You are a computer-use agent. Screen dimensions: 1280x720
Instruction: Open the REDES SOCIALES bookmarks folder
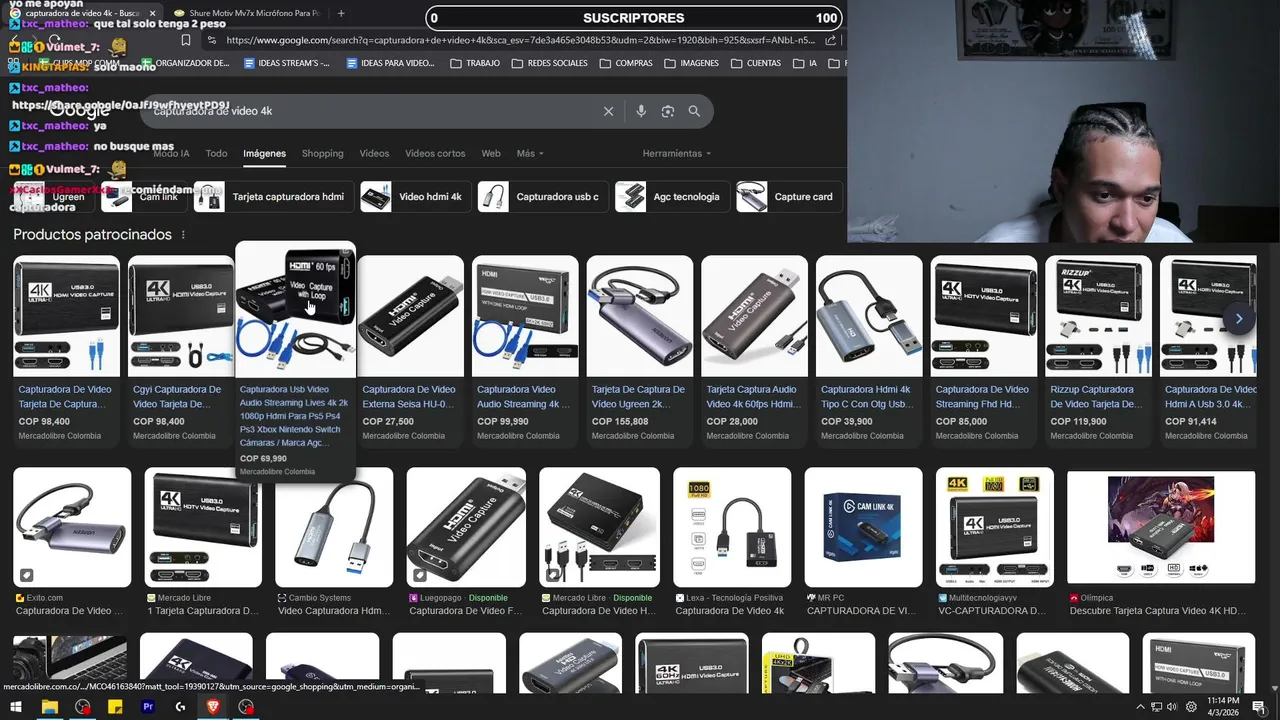coord(549,63)
